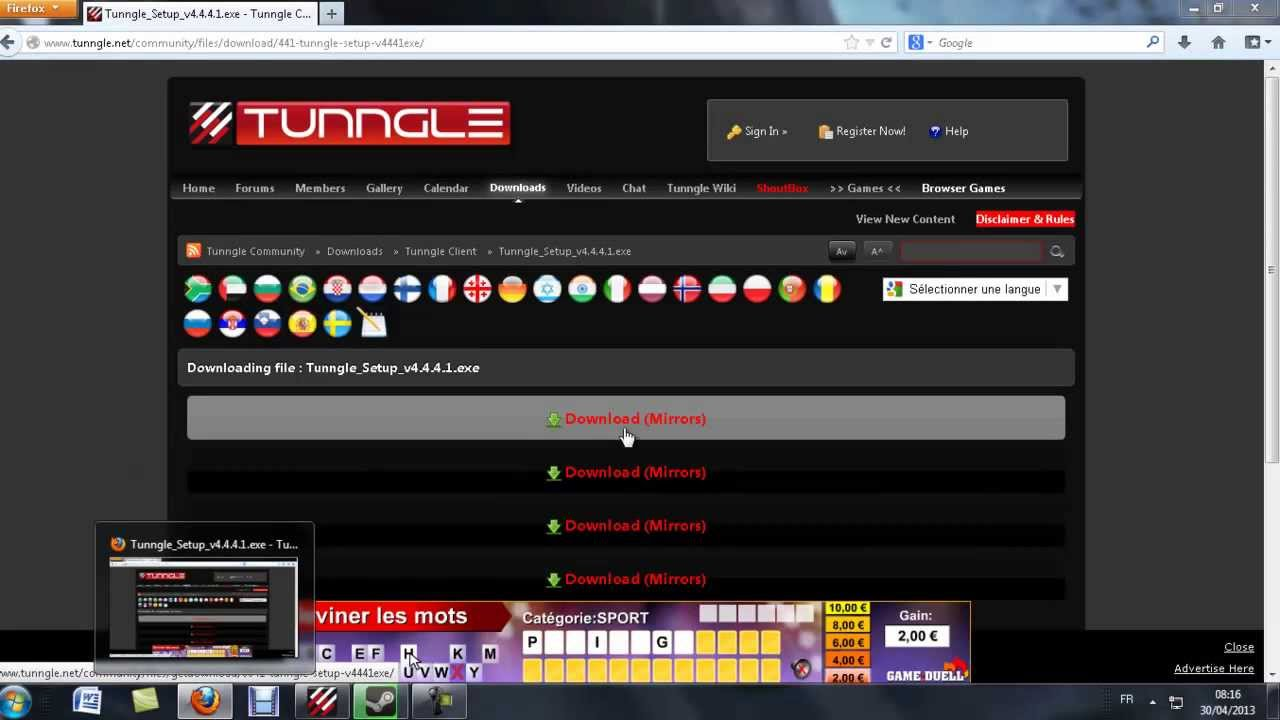Select the Portugal flag icon
Screen dimensions: 1280x720
click(x=792, y=289)
